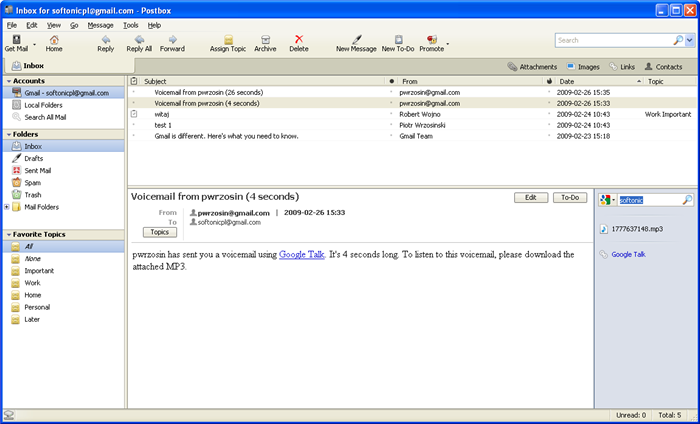This screenshot has width=700, height=424.
Task: Sort by the flame priority column icon
Action: [550, 81]
